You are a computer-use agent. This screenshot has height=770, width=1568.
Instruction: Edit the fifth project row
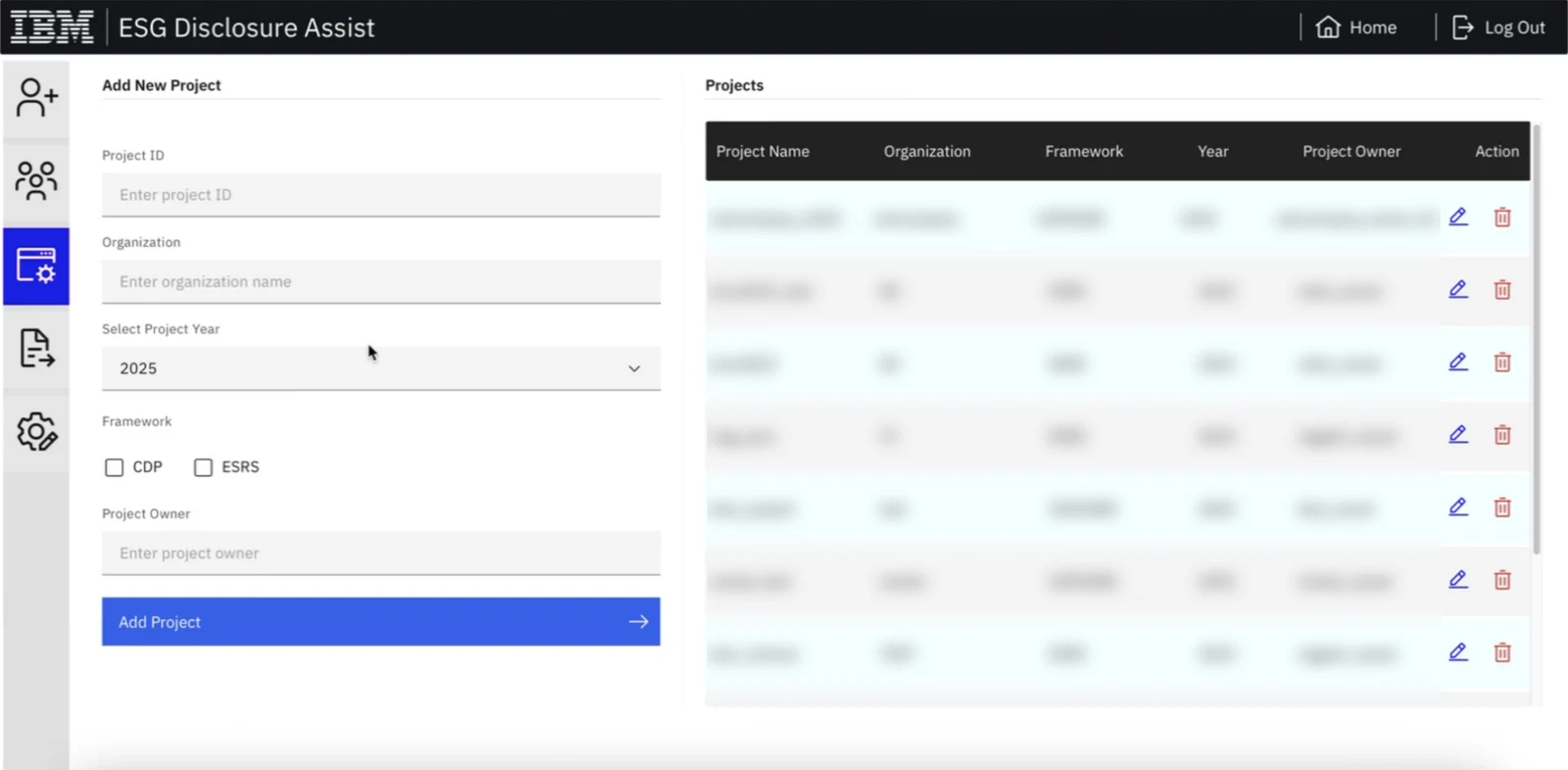point(1458,506)
